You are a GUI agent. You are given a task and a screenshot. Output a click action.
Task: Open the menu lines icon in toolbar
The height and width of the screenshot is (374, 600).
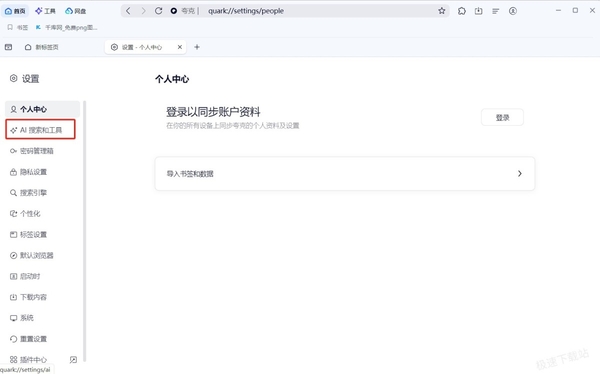pyautogui.click(x=496, y=11)
